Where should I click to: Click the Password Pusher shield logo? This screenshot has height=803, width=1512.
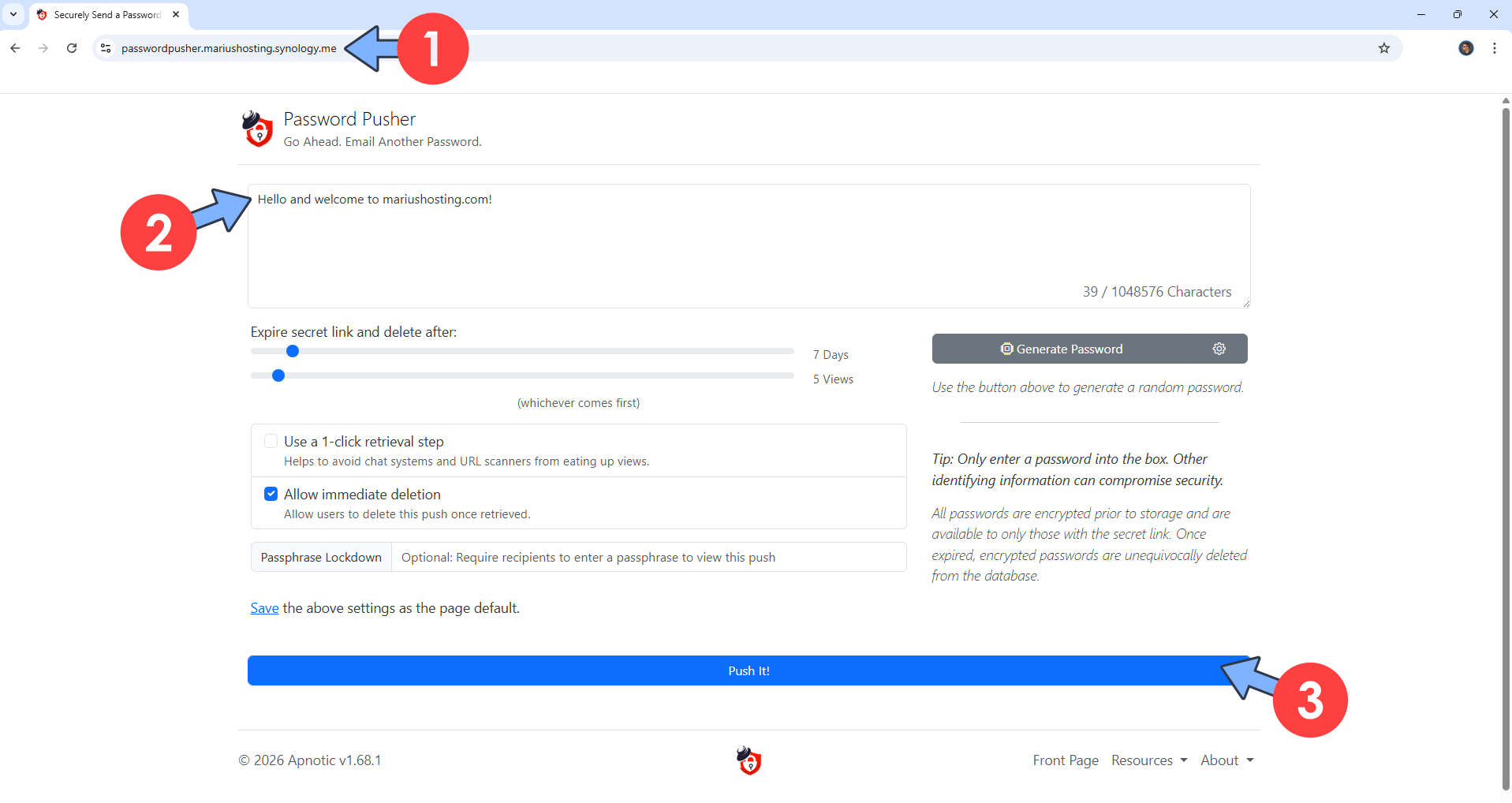(256, 129)
